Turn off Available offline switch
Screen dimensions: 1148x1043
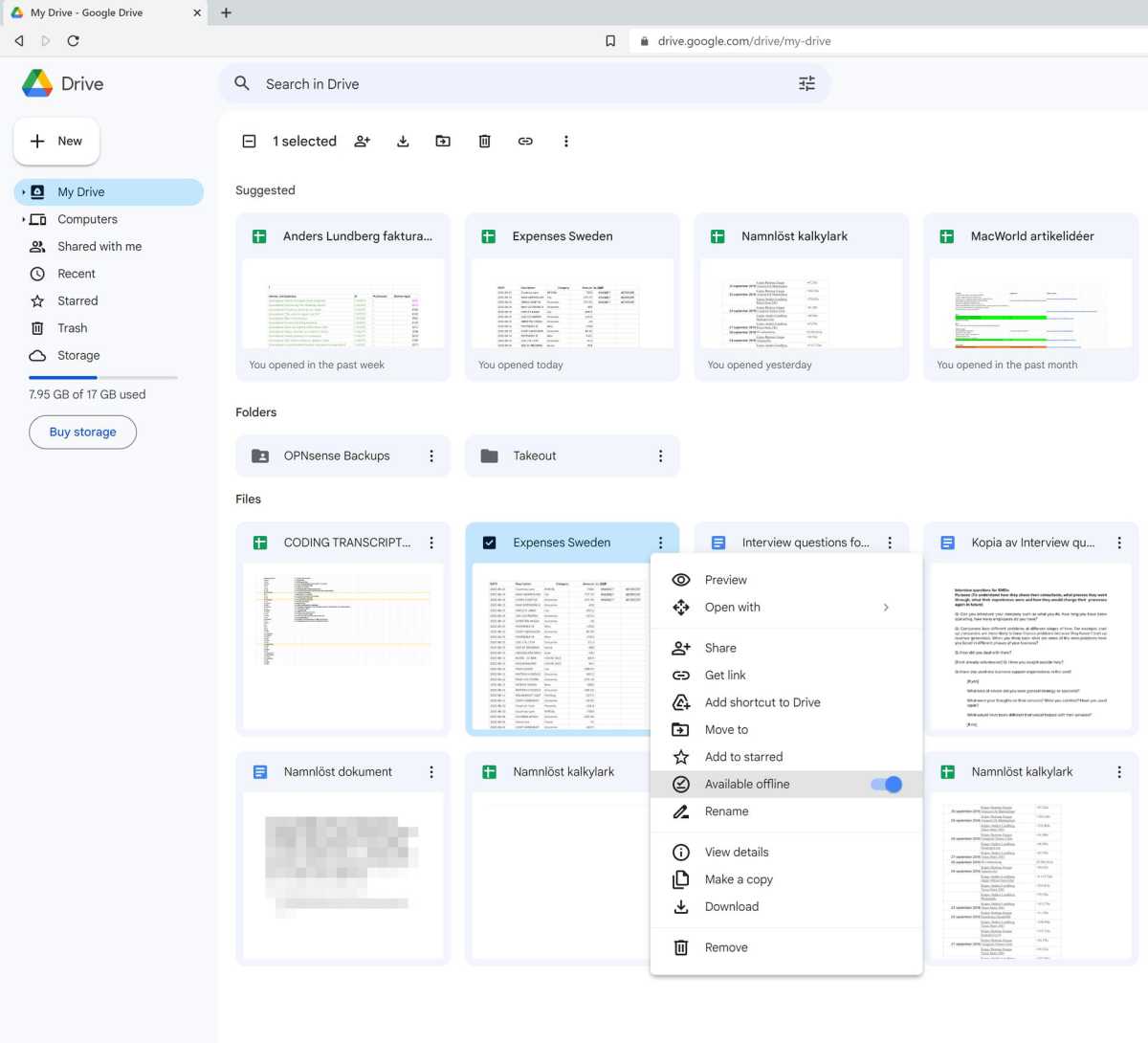(x=887, y=785)
